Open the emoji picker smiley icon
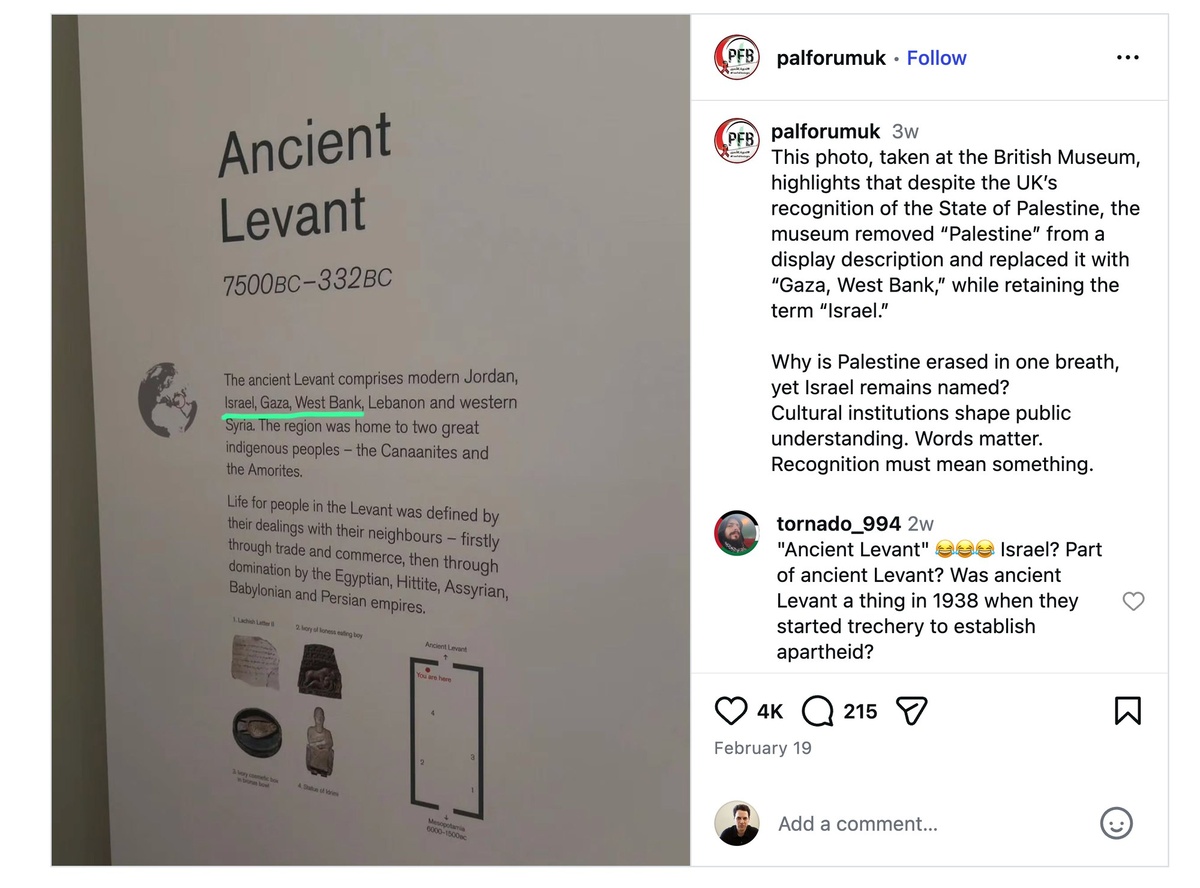1200x888 pixels. coord(1116,823)
